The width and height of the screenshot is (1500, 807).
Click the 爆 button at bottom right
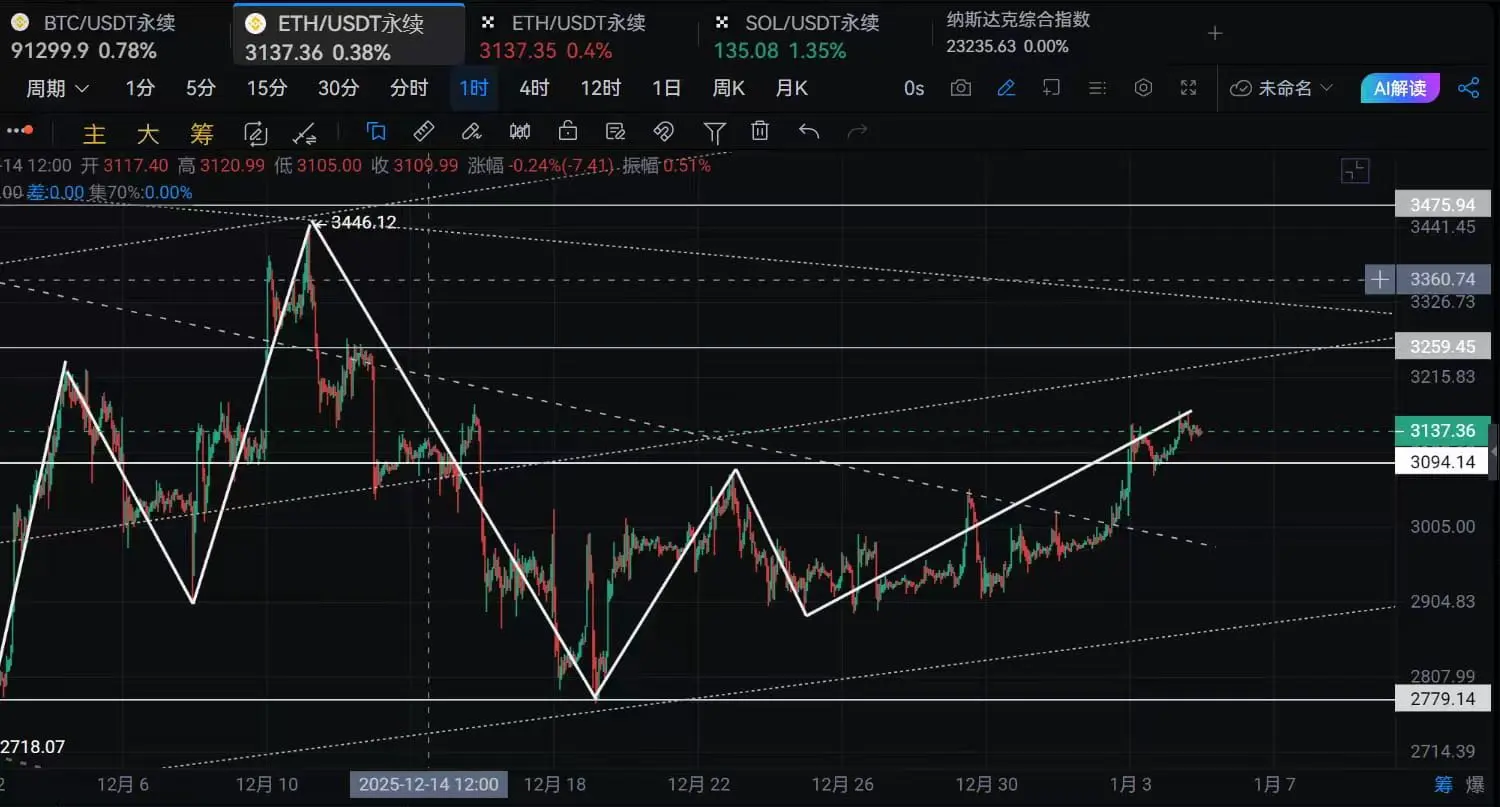pyautogui.click(x=1475, y=784)
